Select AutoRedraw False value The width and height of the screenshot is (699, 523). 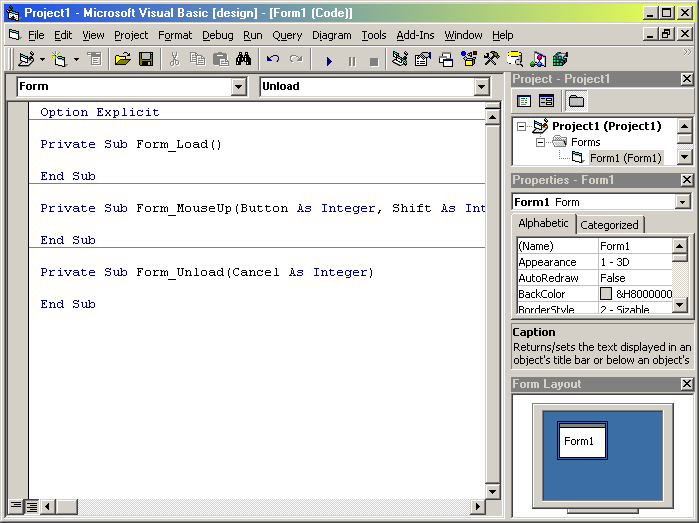(x=635, y=278)
